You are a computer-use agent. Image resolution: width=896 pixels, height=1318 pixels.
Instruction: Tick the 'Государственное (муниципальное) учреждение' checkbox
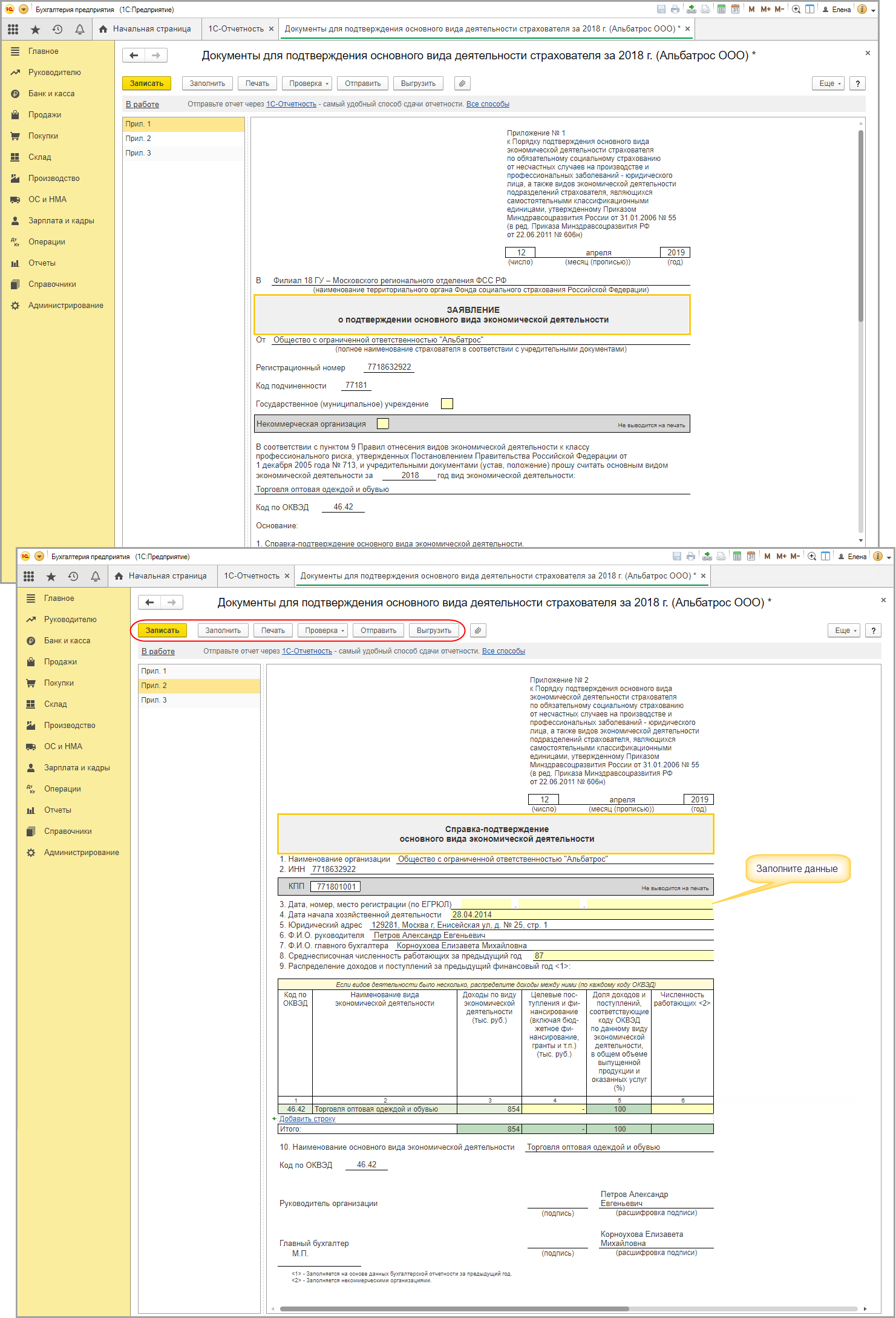447,404
